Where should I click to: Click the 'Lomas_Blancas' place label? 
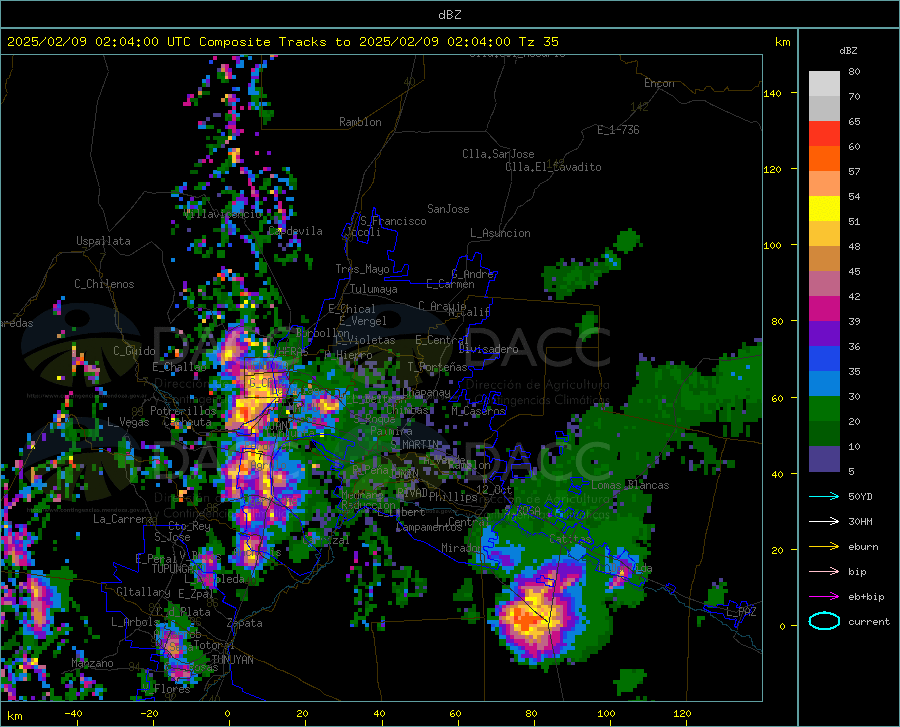point(630,485)
